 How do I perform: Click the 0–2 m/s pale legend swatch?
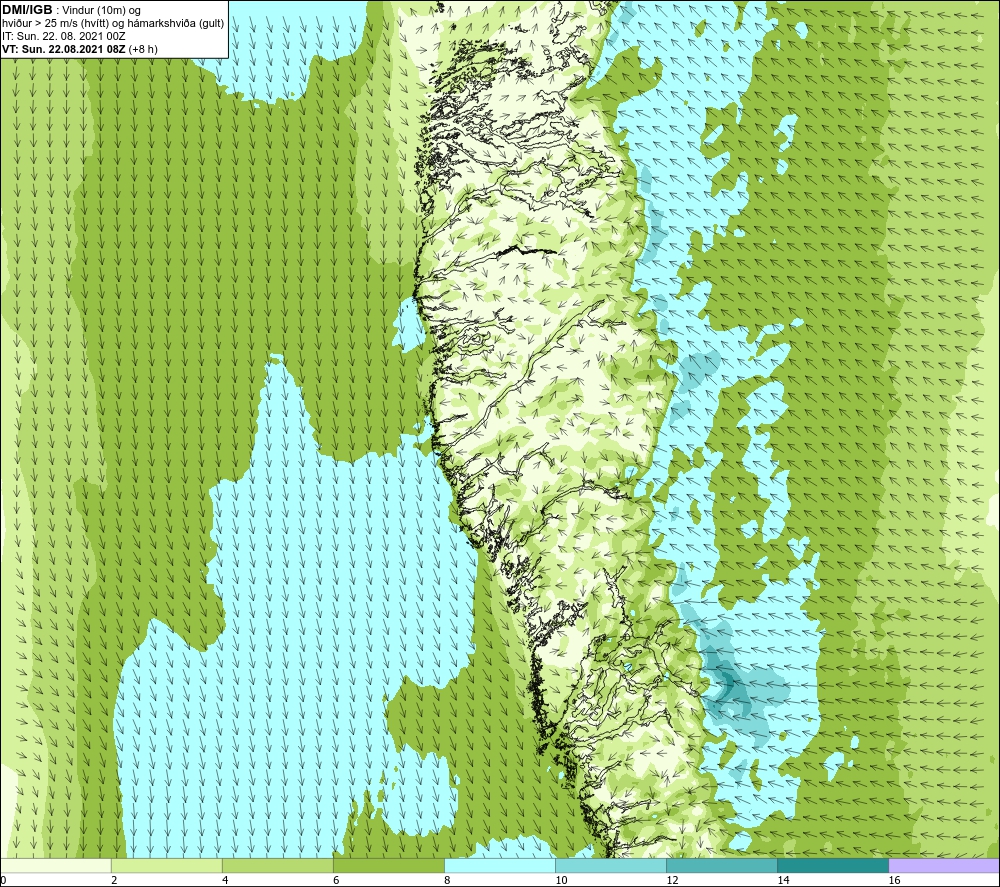[x=56, y=865]
